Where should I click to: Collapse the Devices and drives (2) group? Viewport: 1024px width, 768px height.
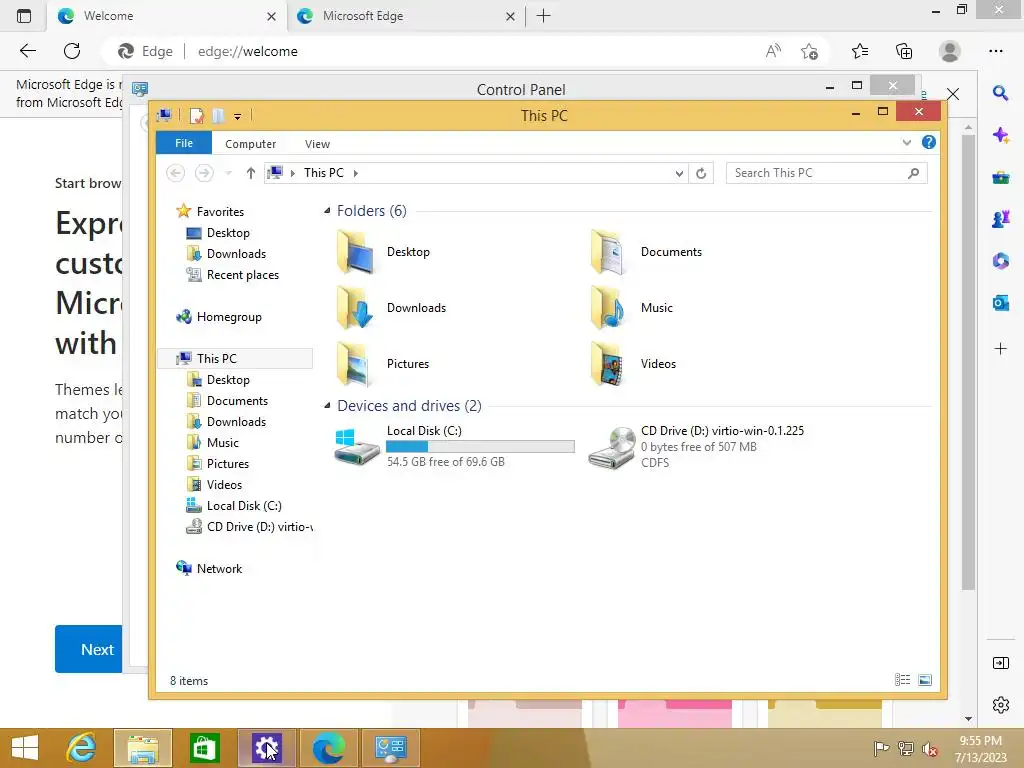tap(327, 406)
